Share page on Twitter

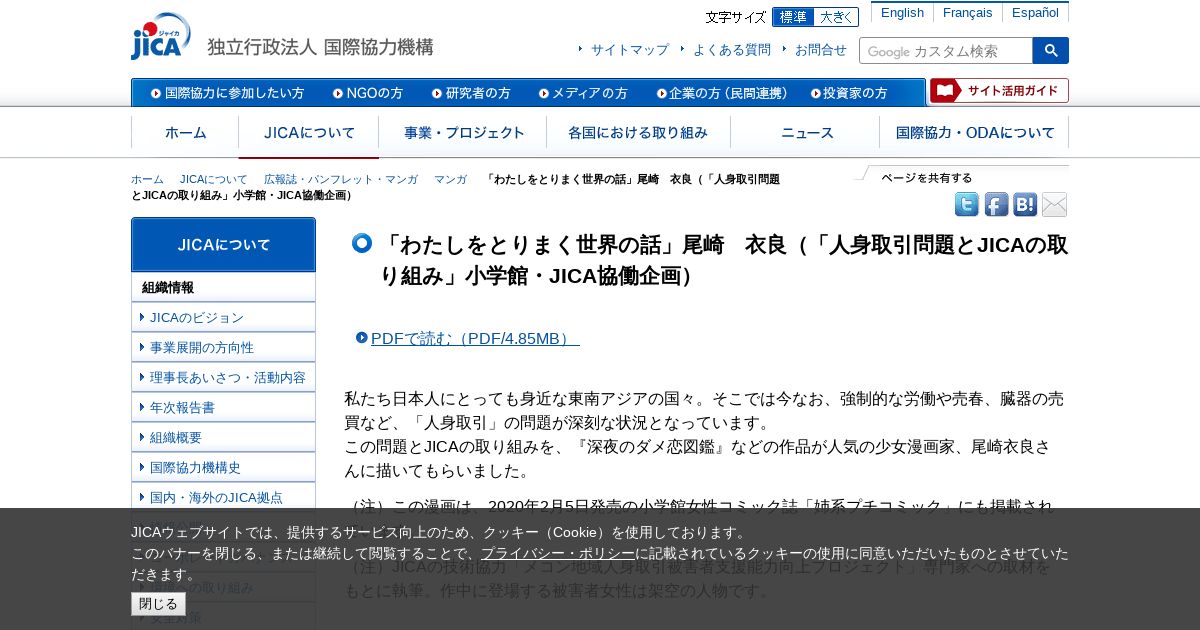point(967,205)
